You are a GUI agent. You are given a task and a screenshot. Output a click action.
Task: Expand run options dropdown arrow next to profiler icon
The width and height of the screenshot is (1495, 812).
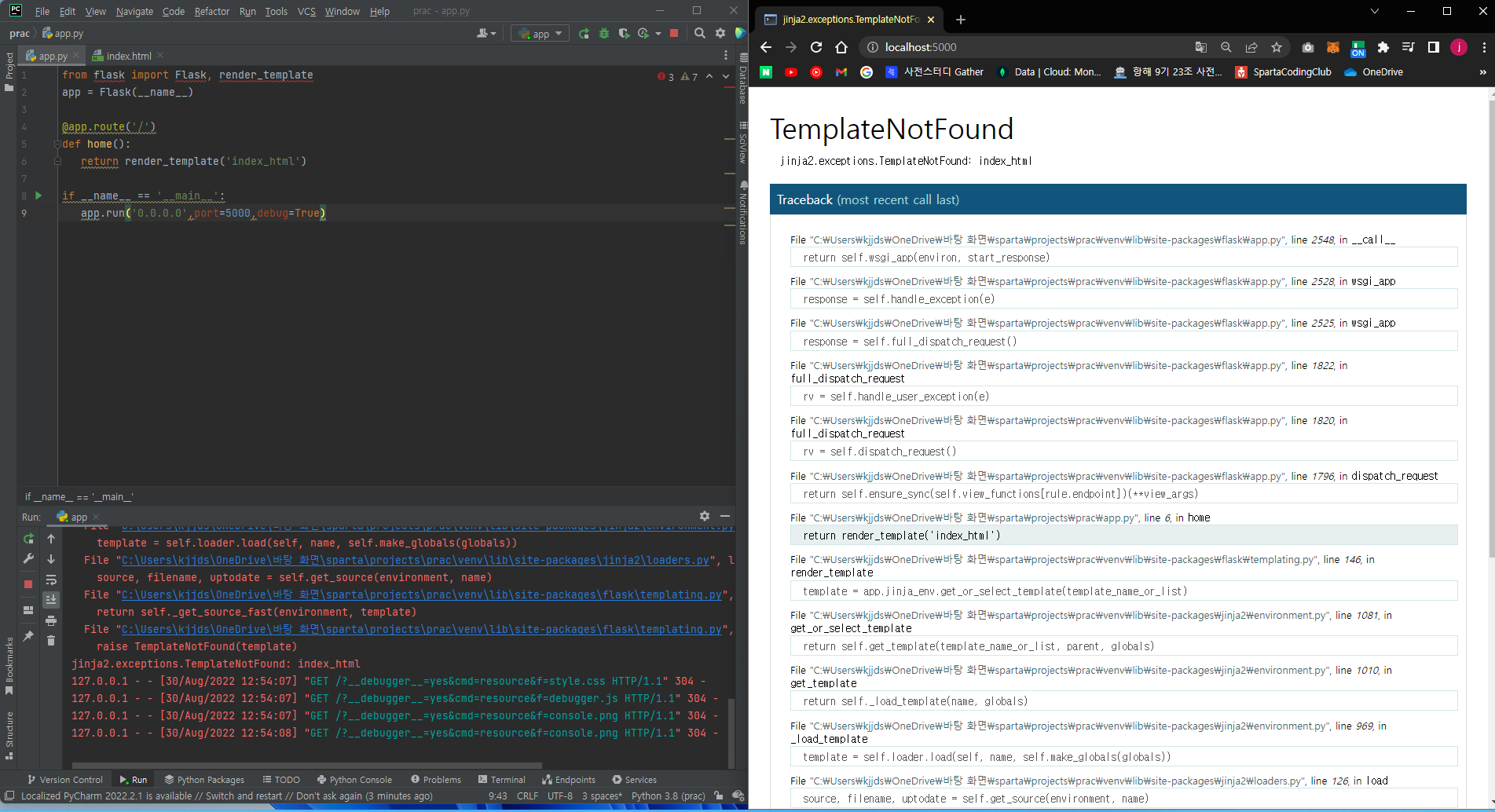[658, 34]
